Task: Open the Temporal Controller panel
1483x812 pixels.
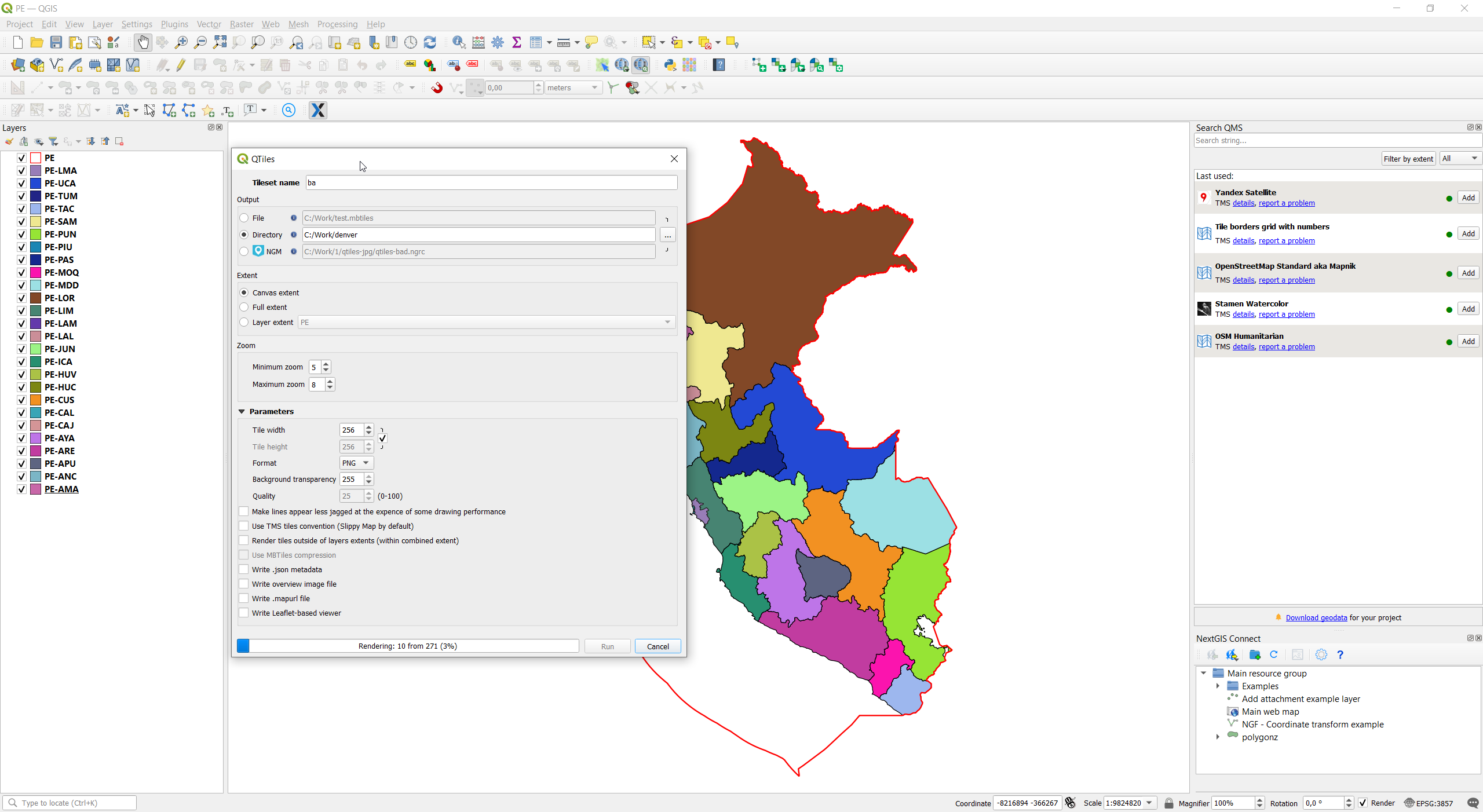Action: tap(411, 42)
